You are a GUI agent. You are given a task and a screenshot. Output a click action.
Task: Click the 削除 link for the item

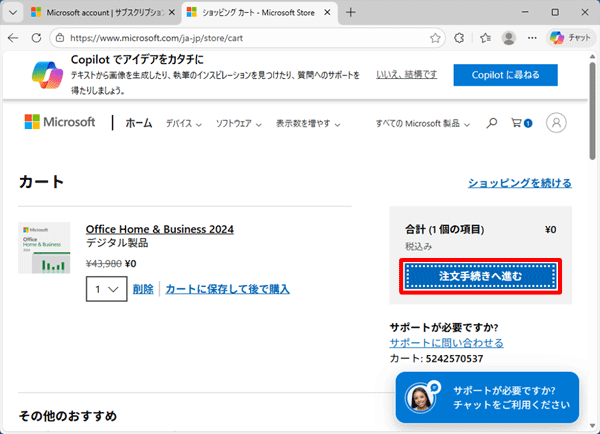pyautogui.click(x=143, y=289)
